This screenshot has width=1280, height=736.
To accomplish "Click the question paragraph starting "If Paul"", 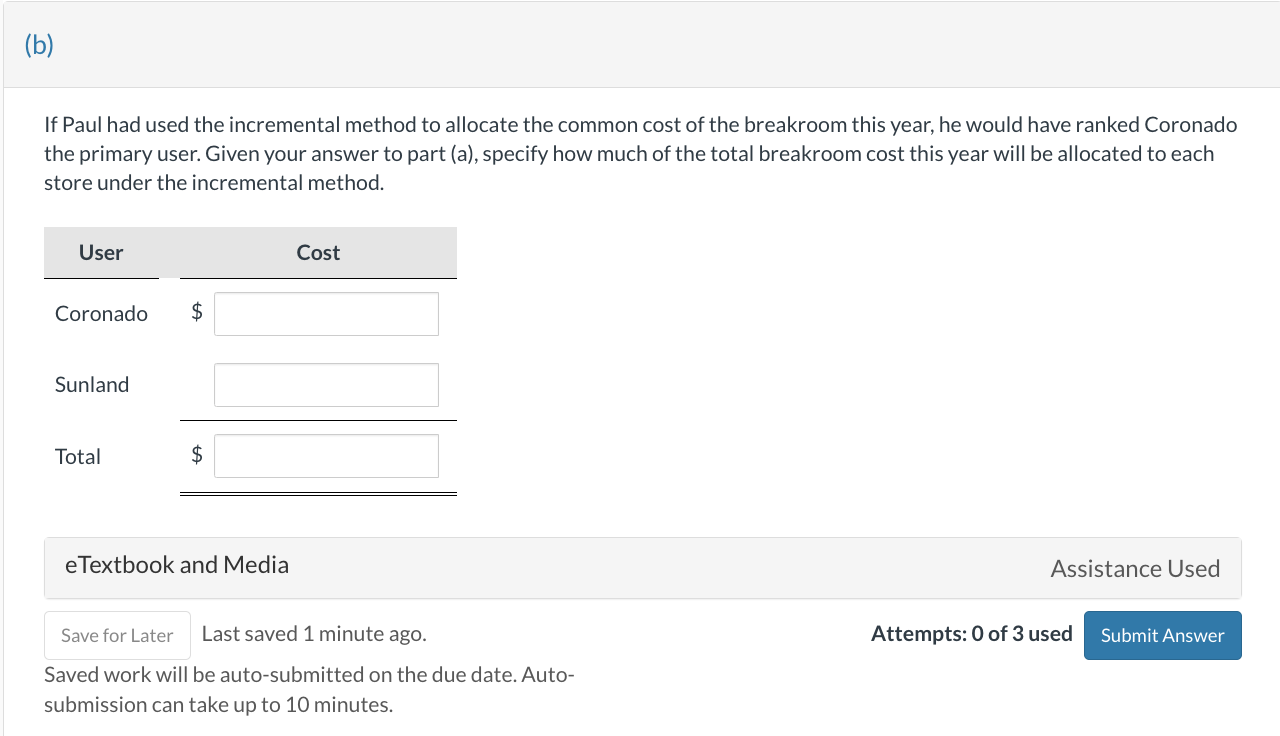I will click(x=640, y=154).
